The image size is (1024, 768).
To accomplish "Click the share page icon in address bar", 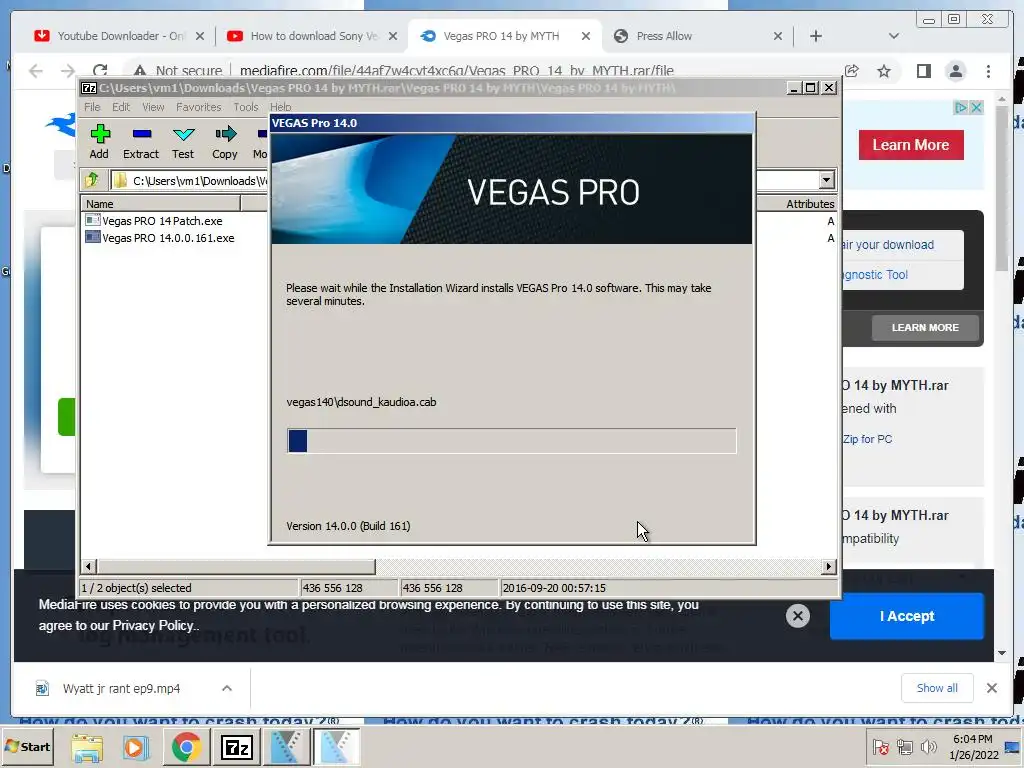I will 852,71.
